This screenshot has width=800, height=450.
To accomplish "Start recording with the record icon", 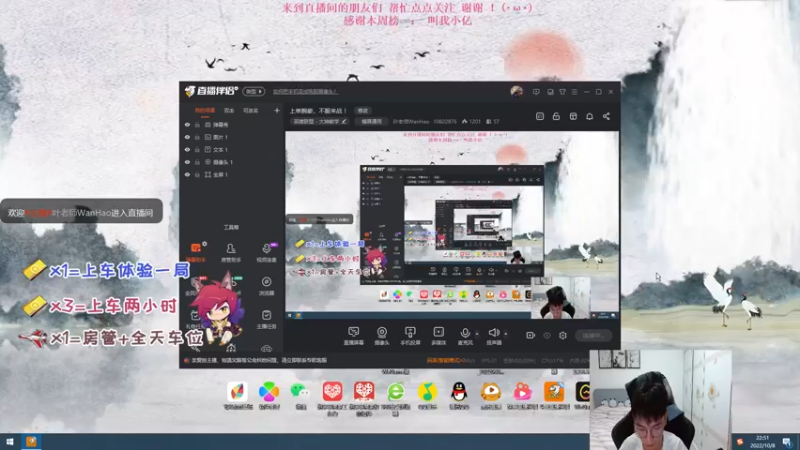I will click(x=531, y=335).
